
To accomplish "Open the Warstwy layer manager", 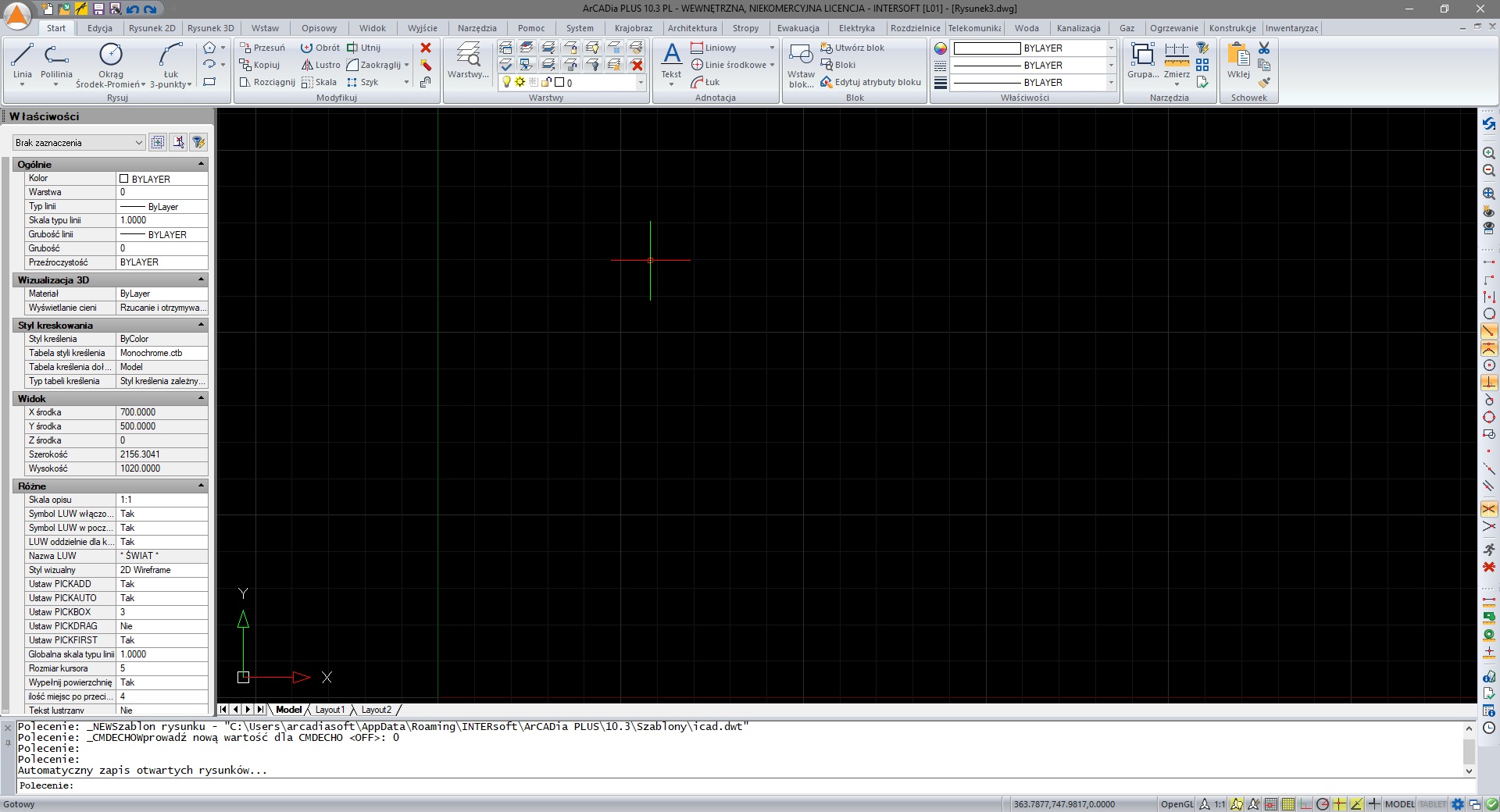I will pos(468,61).
